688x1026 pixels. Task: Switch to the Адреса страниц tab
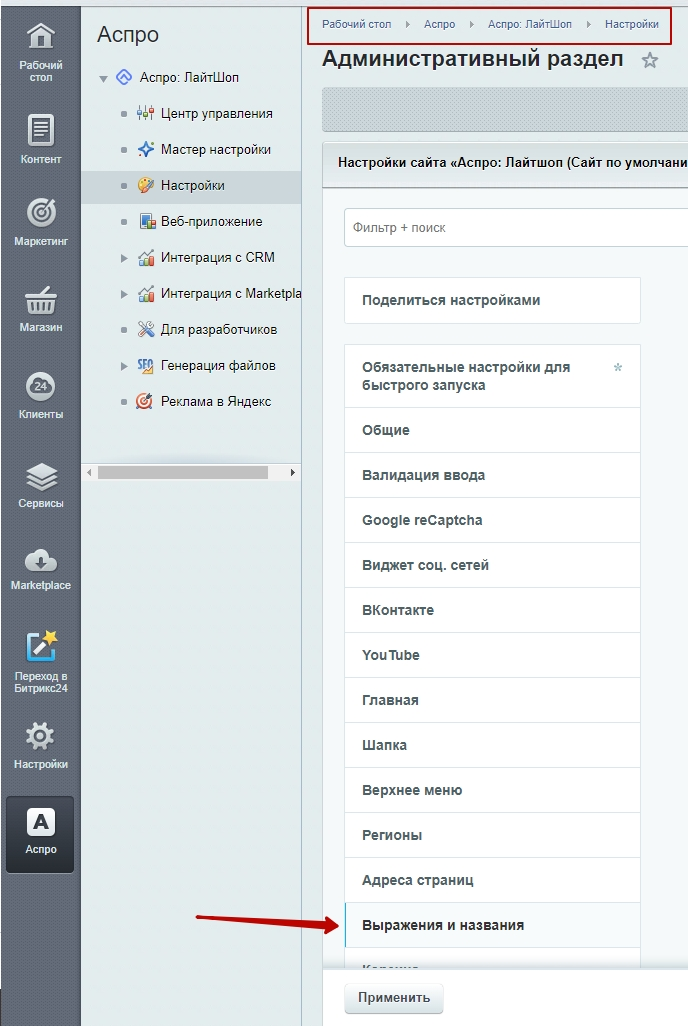coord(492,880)
